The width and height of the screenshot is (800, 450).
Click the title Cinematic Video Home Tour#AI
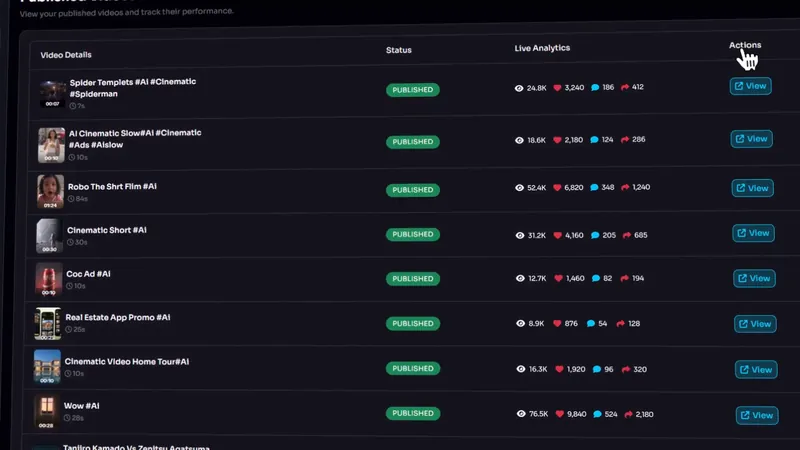point(127,362)
